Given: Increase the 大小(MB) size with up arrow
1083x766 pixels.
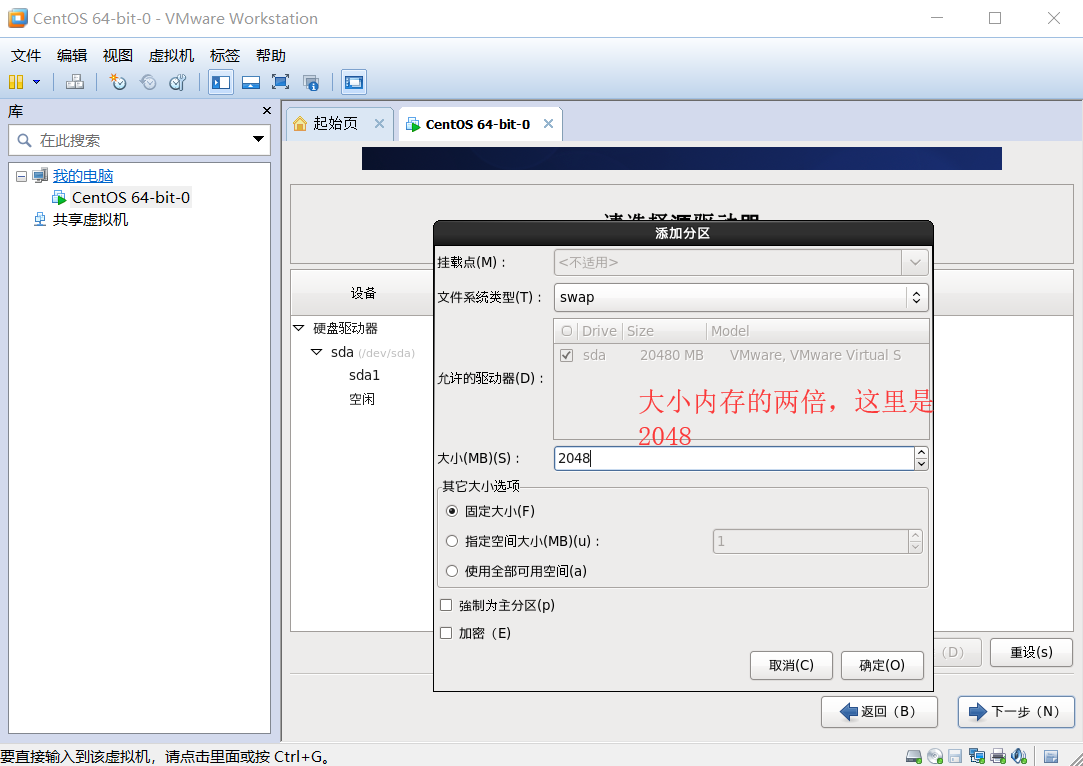Looking at the screenshot, I should 921,452.
